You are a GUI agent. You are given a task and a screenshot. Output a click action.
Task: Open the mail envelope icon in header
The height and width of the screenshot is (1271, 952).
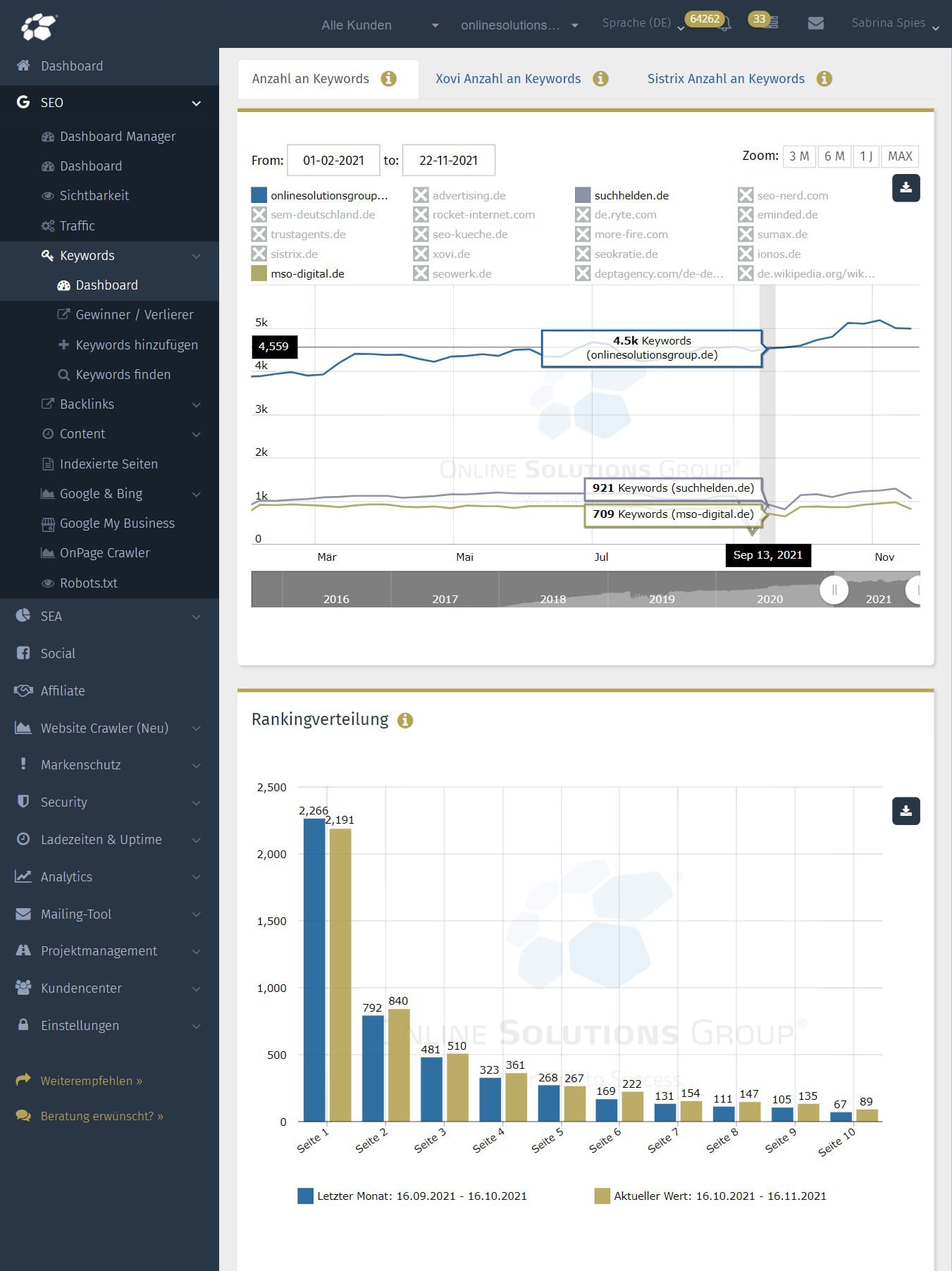click(816, 23)
